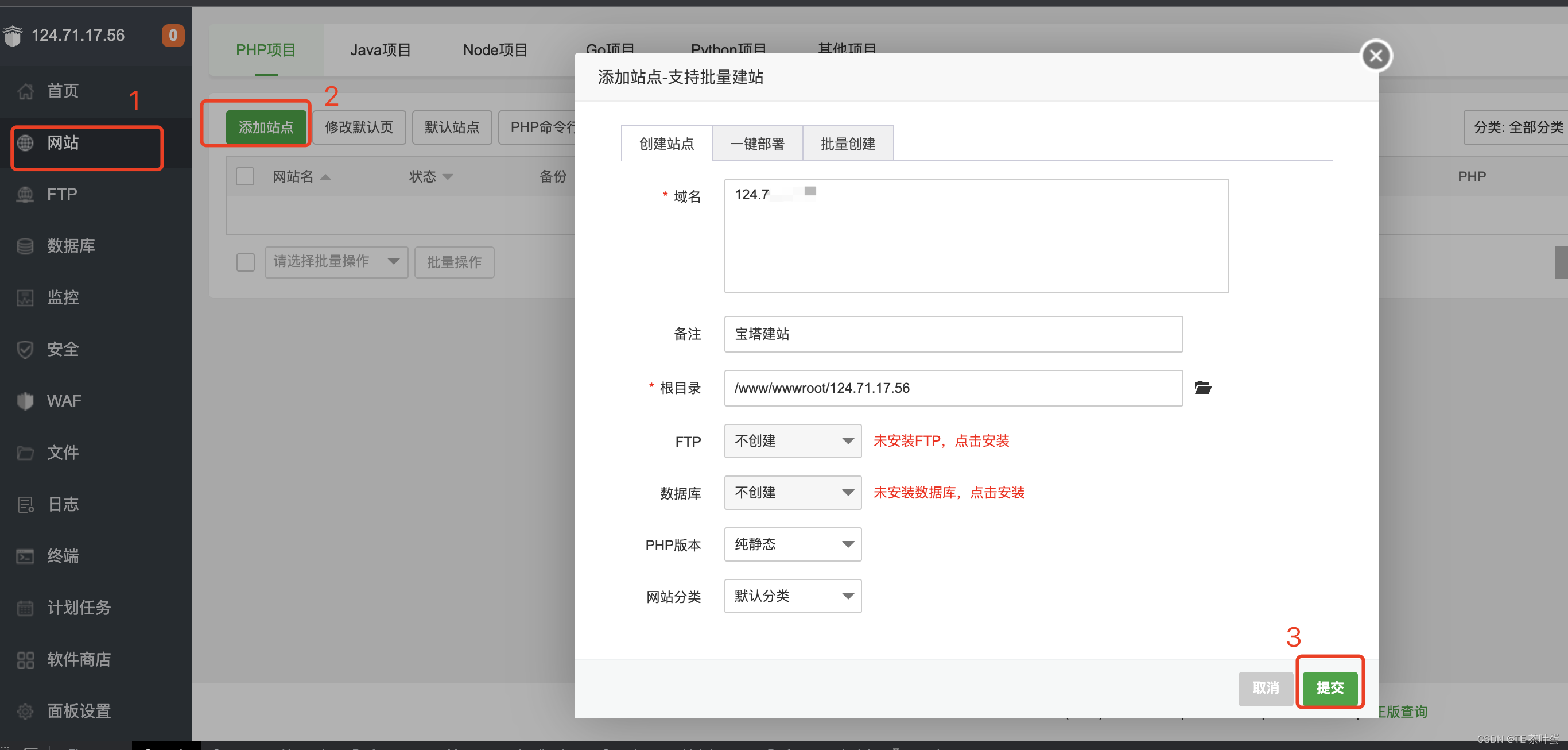Click the server IP 124.71.17.56 text
The image size is (1568, 750).
click(78, 36)
